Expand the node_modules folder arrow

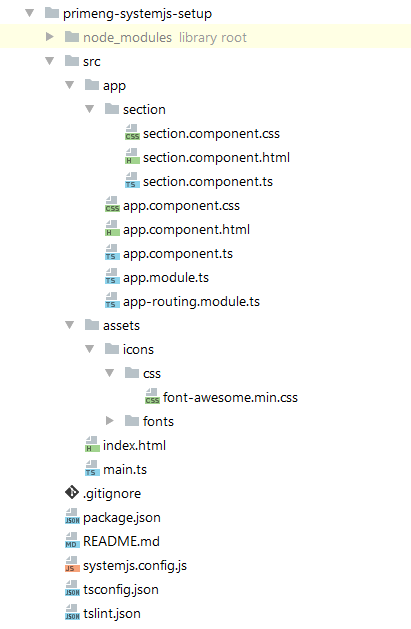[50, 37]
